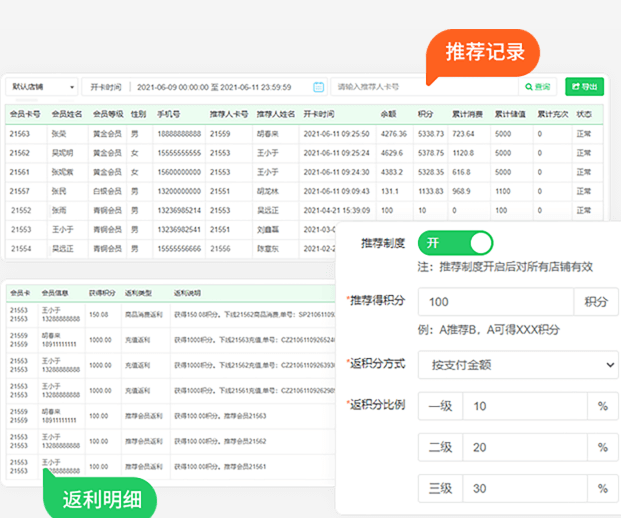Select the orange 推荐记录 label
621x518 pixels.
click(485, 52)
